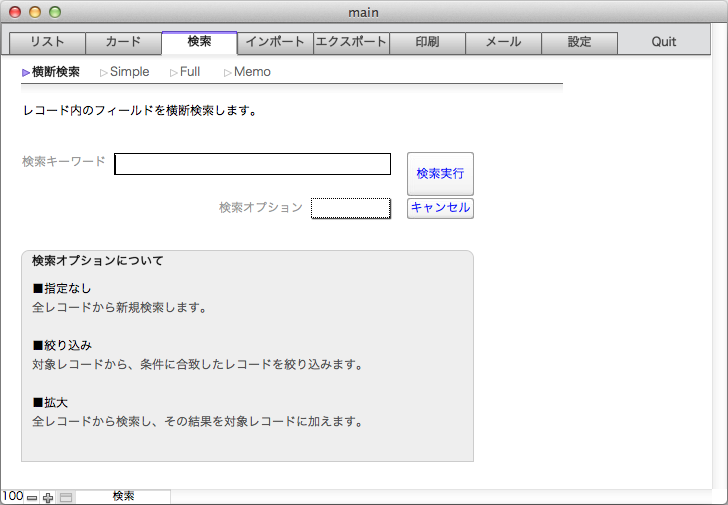Open the 設定 tab
The width and height of the screenshot is (728, 505).
pos(579,42)
